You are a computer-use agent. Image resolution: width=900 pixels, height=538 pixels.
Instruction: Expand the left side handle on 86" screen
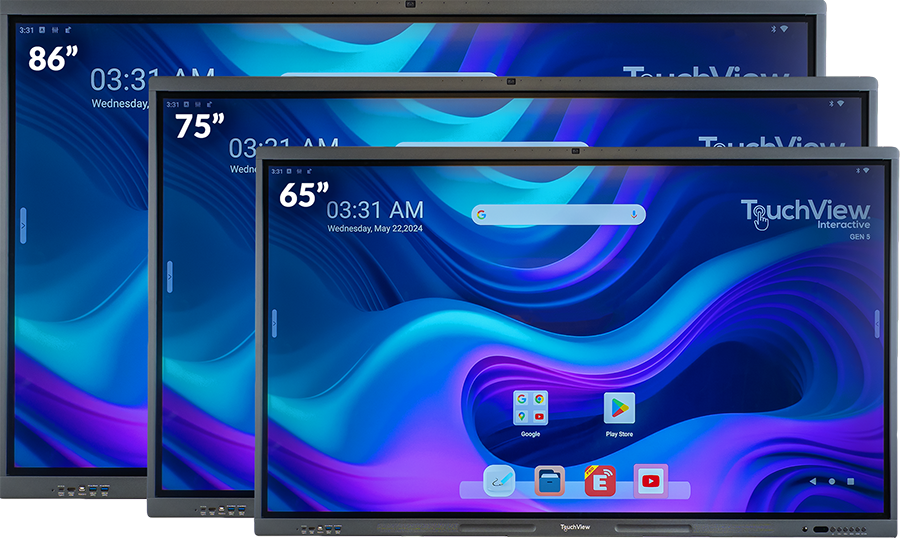(22, 227)
